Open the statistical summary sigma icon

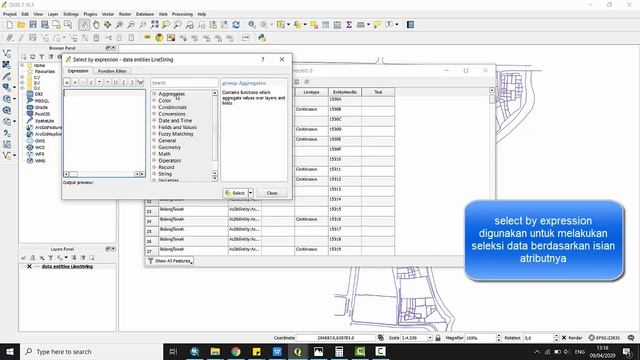349,25
